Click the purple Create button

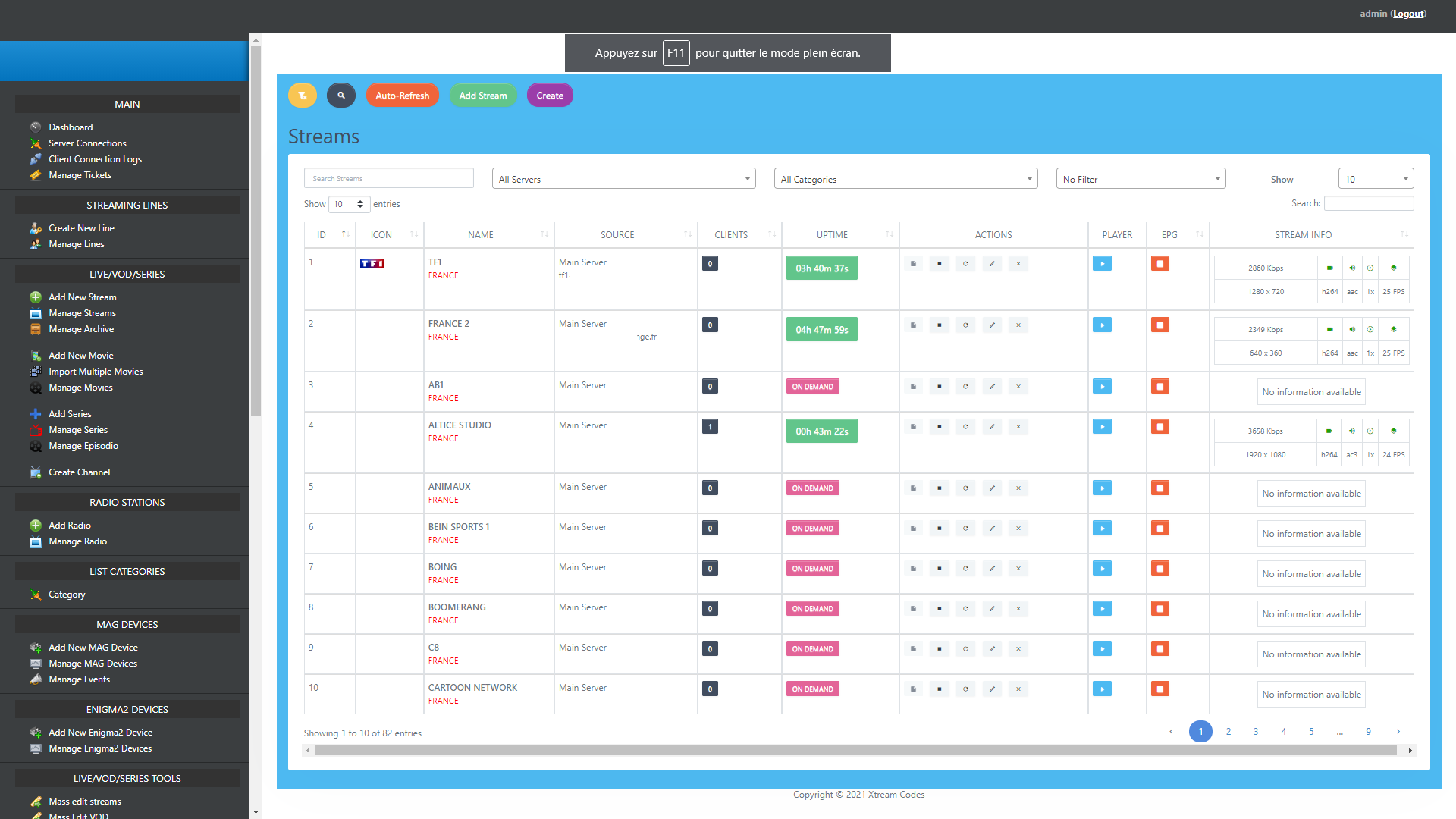point(550,96)
